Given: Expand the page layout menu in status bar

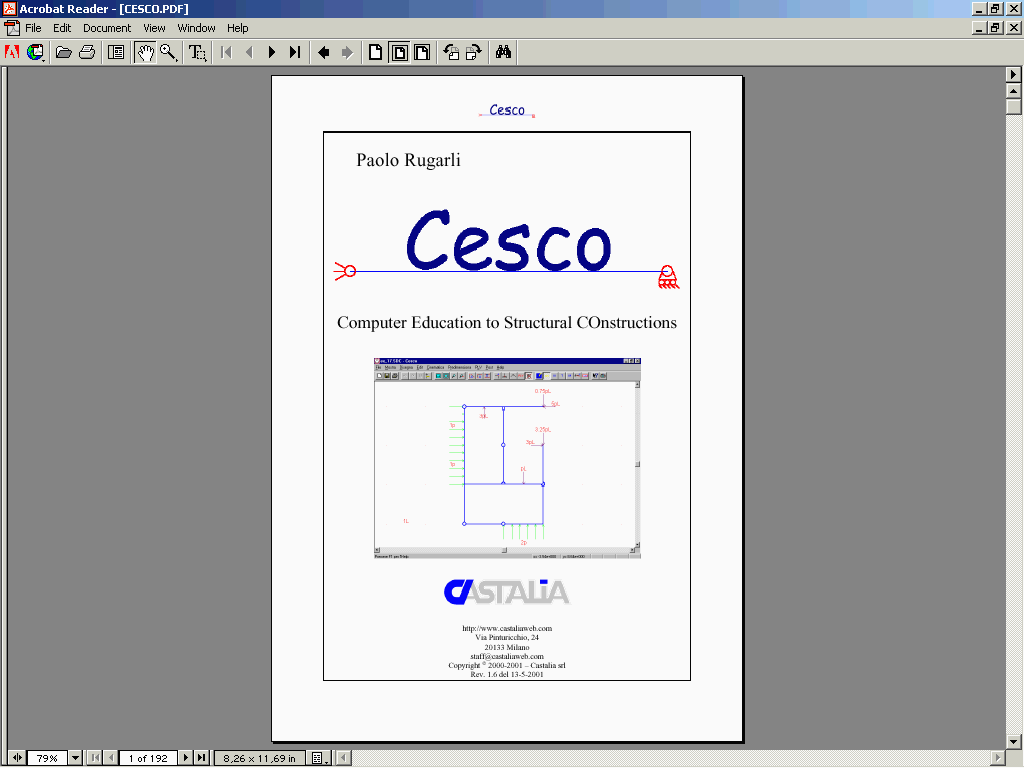Looking at the screenshot, I should point(320,758).
